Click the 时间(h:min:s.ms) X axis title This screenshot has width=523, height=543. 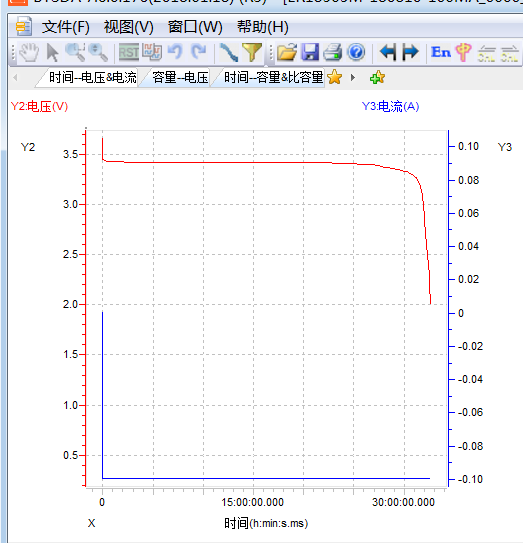266,523
